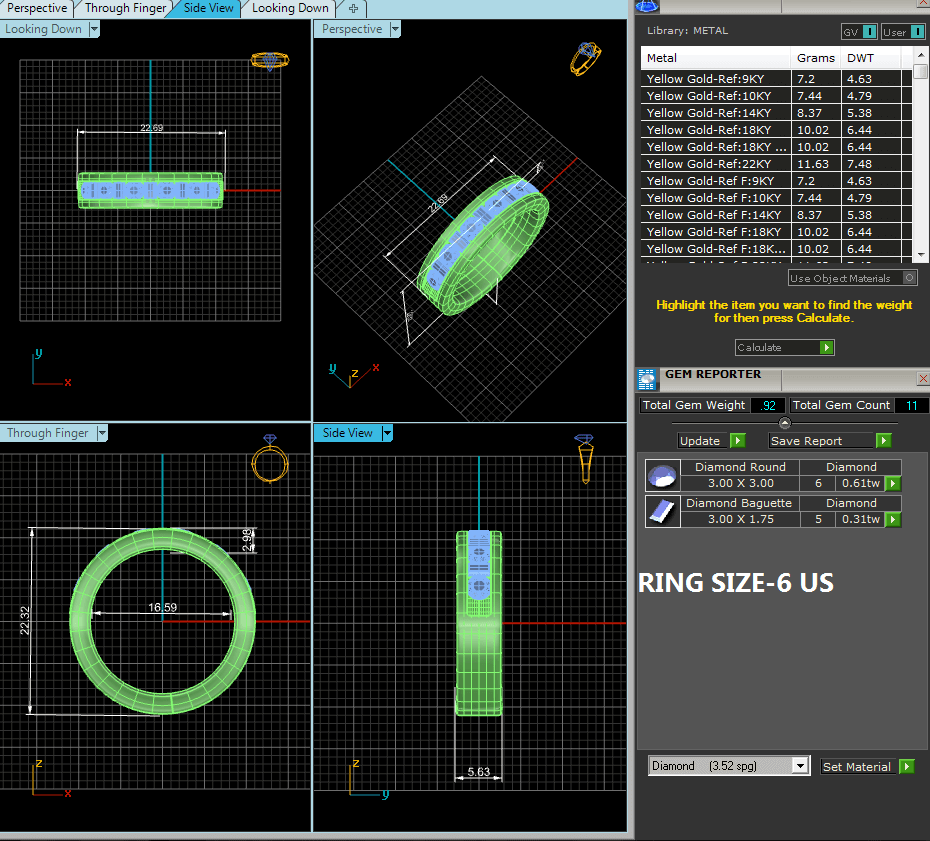This screenshot has width=930, height=841.
Task: Open the Looking Down viewport dropdown
Action: [94, 29]
